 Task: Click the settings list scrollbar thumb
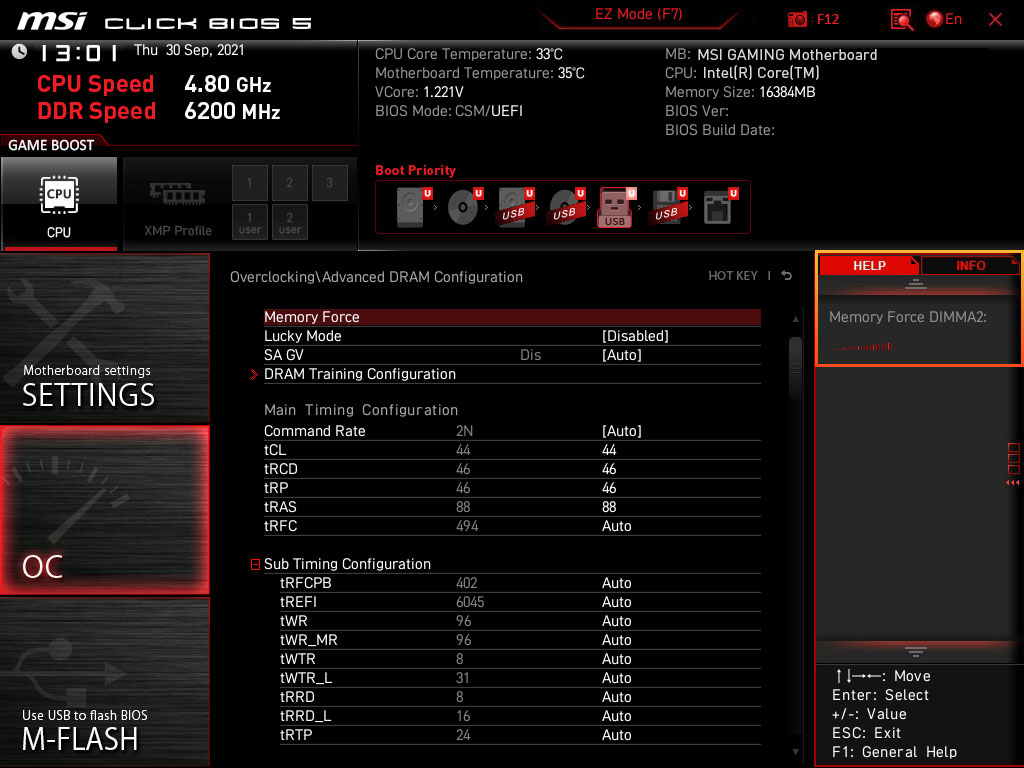[795, 368]
